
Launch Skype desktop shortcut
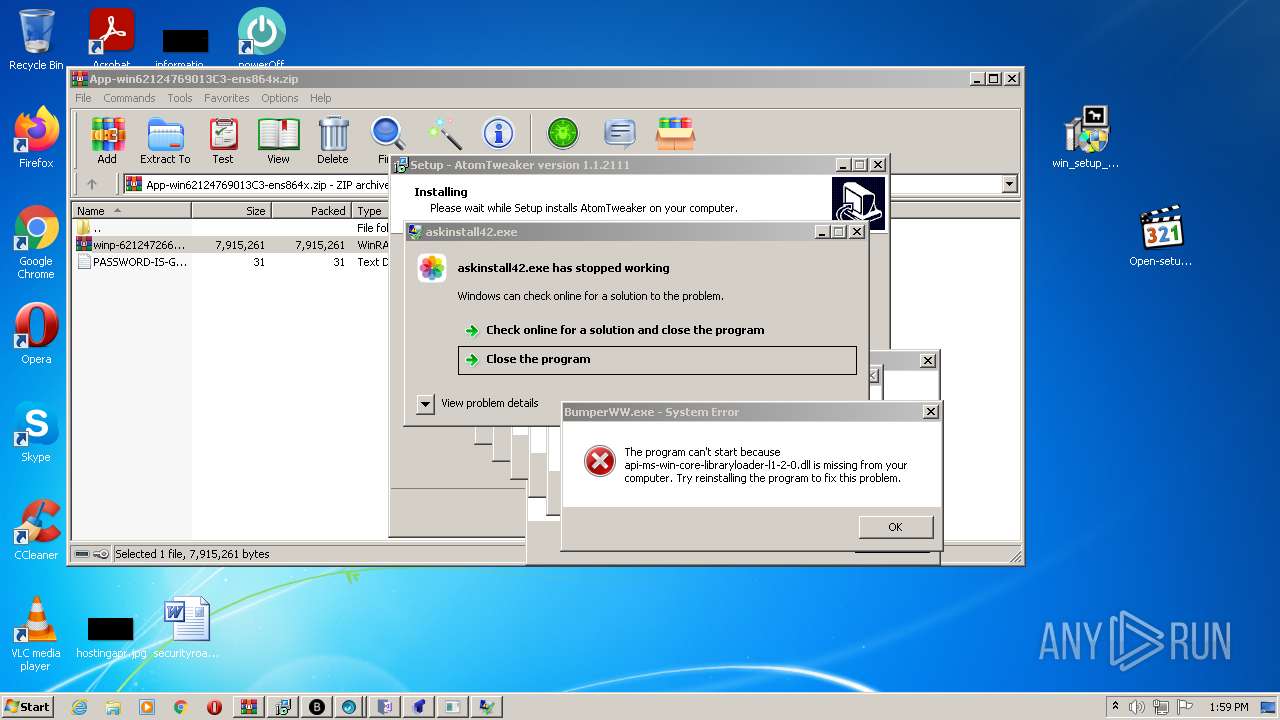[36, 431]
